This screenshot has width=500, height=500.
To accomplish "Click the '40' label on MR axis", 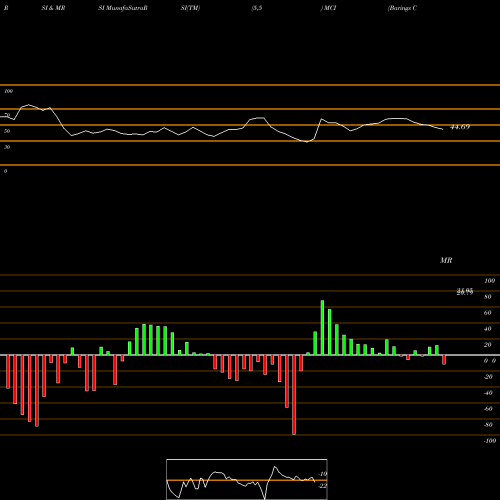I will [x=488, y=329].
